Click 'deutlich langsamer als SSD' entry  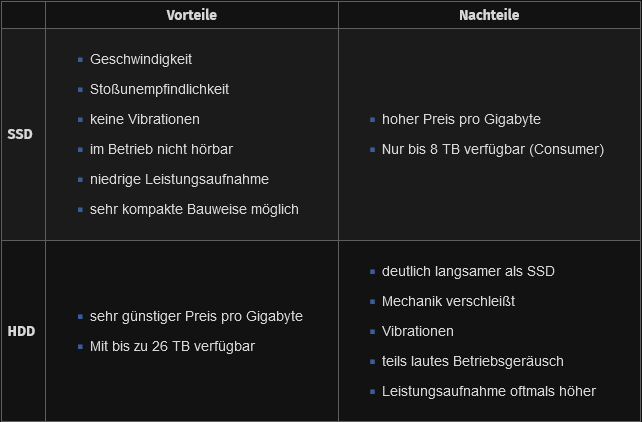click(x=468, y=271)
